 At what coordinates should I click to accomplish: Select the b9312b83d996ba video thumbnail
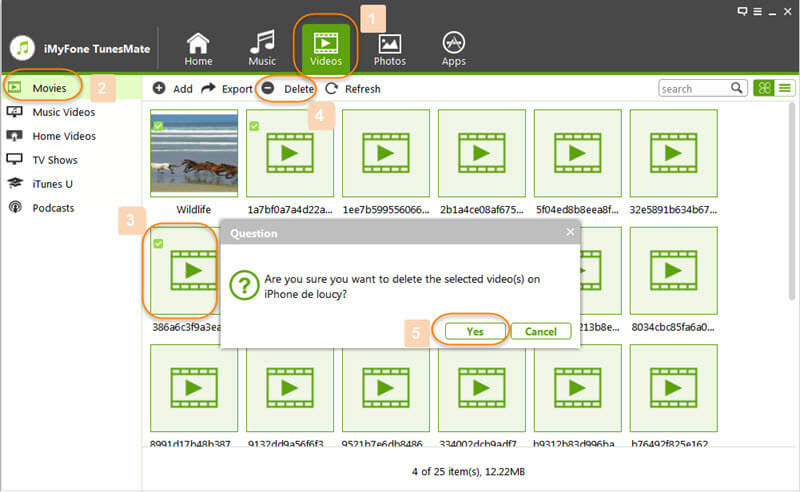[x=578, y=389]
